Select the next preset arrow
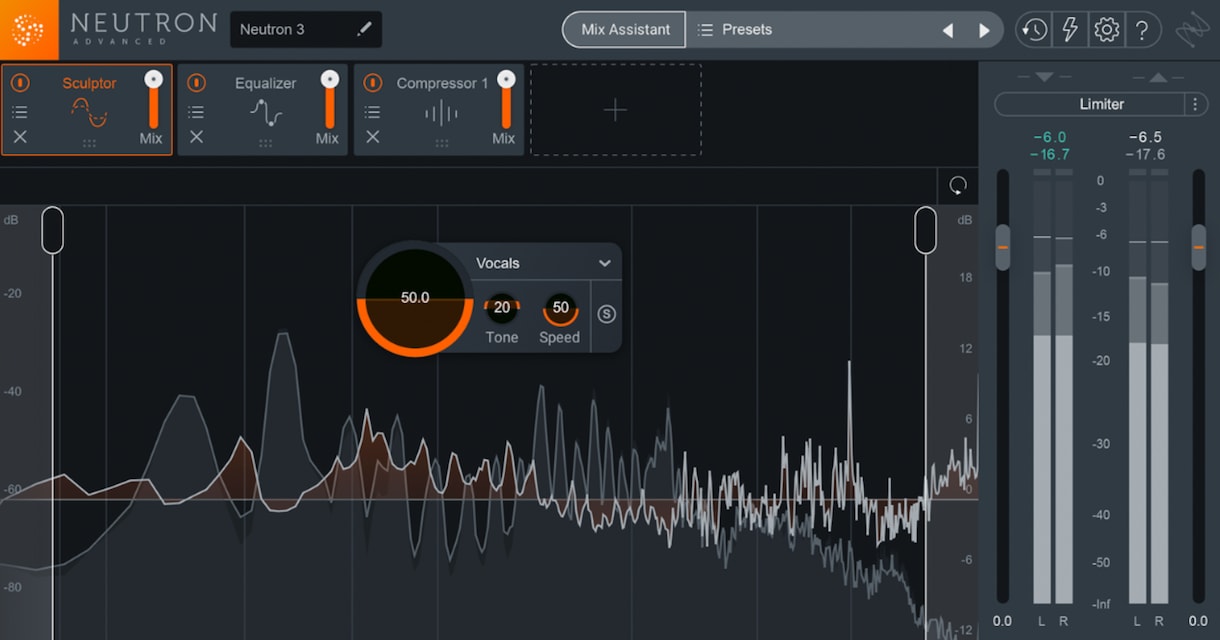The width and height of the screenshot is (1220, 640). coord(984,30)
